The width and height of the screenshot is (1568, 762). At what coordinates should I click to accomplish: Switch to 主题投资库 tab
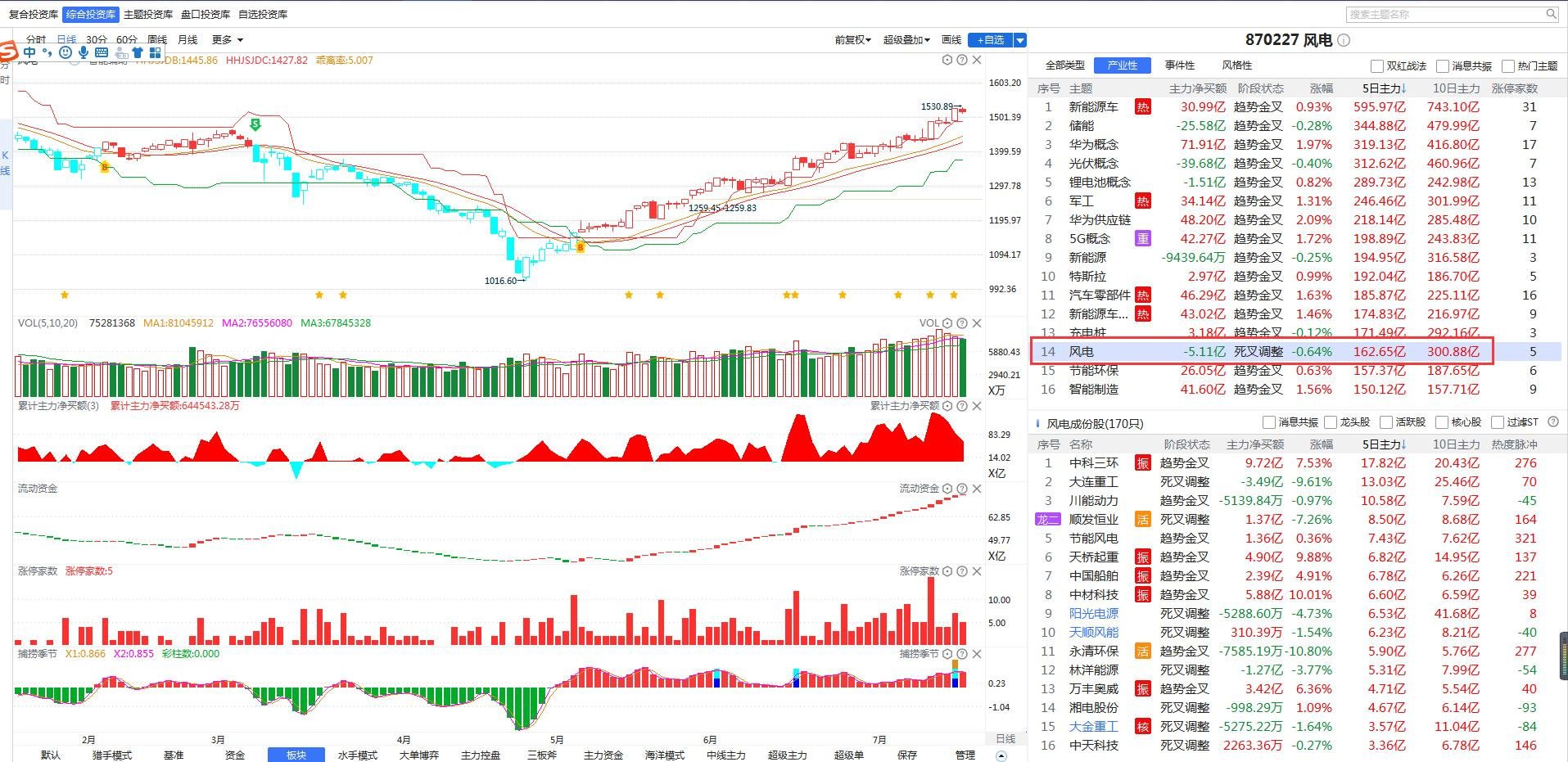(x=148, y=15)
